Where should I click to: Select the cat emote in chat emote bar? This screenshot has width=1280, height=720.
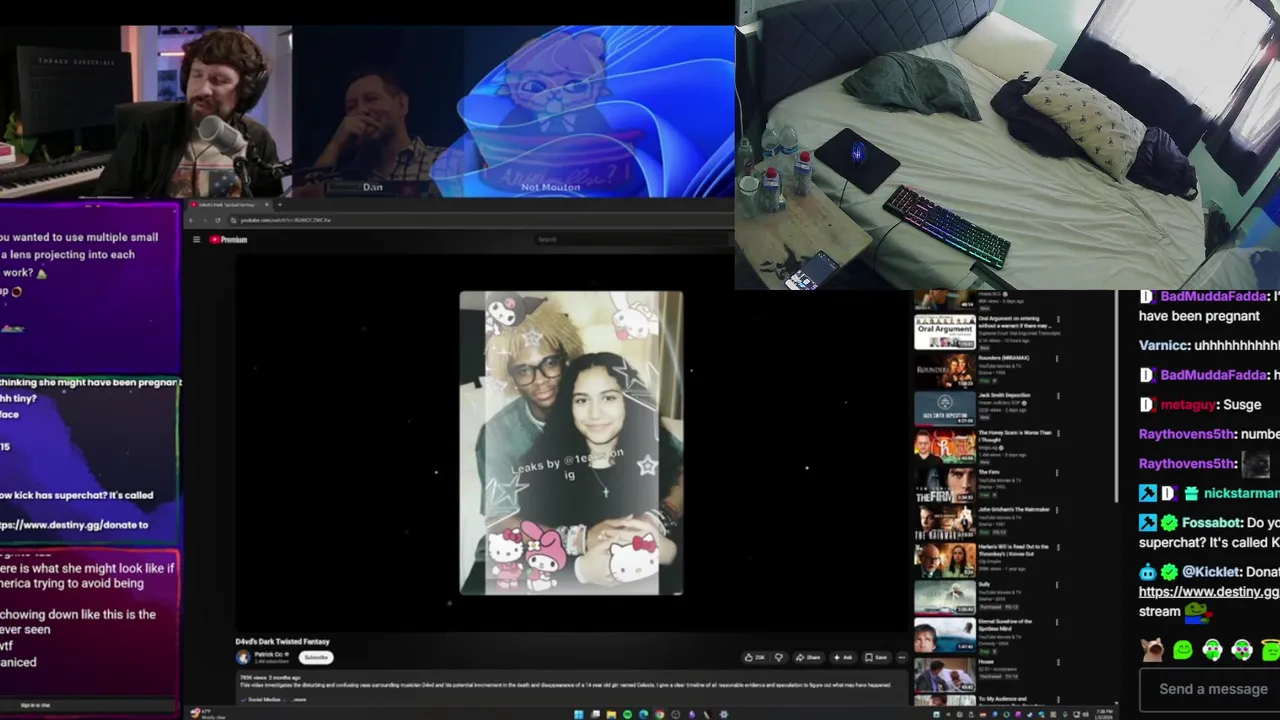[1153, 651]
